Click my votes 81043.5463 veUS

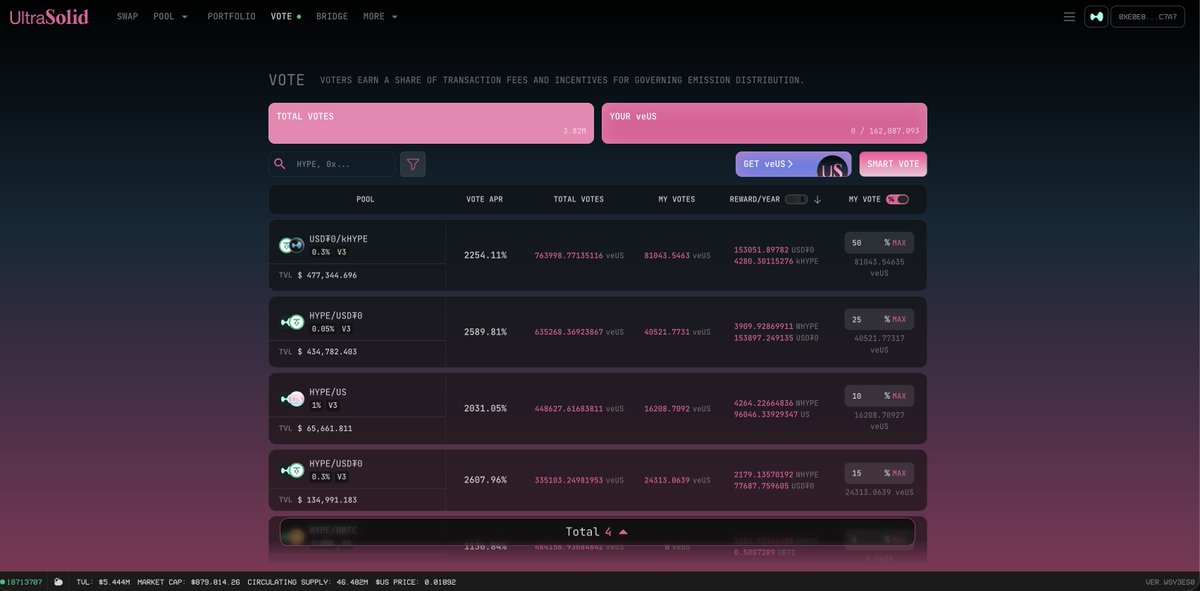coord(677,255)
